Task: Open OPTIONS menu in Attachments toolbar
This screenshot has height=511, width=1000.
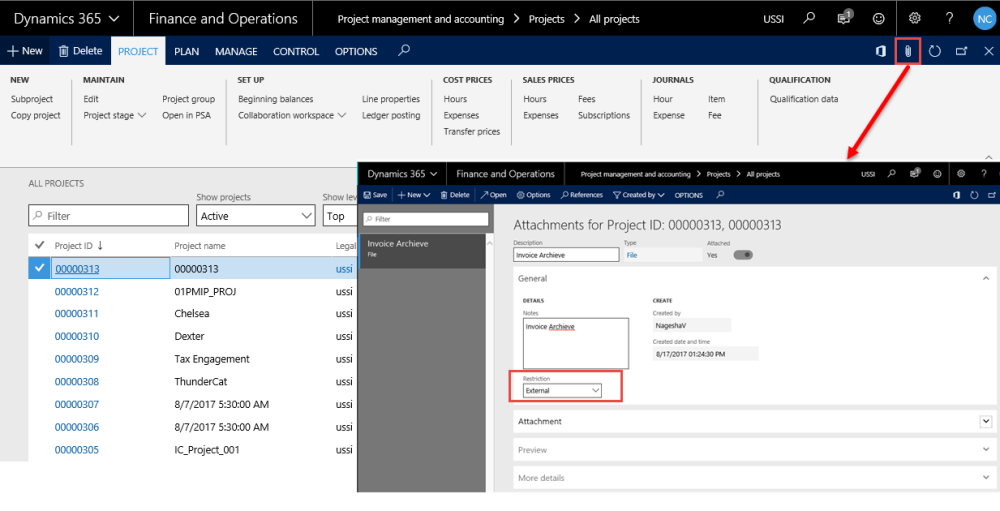Action: (x=689, y=195)
